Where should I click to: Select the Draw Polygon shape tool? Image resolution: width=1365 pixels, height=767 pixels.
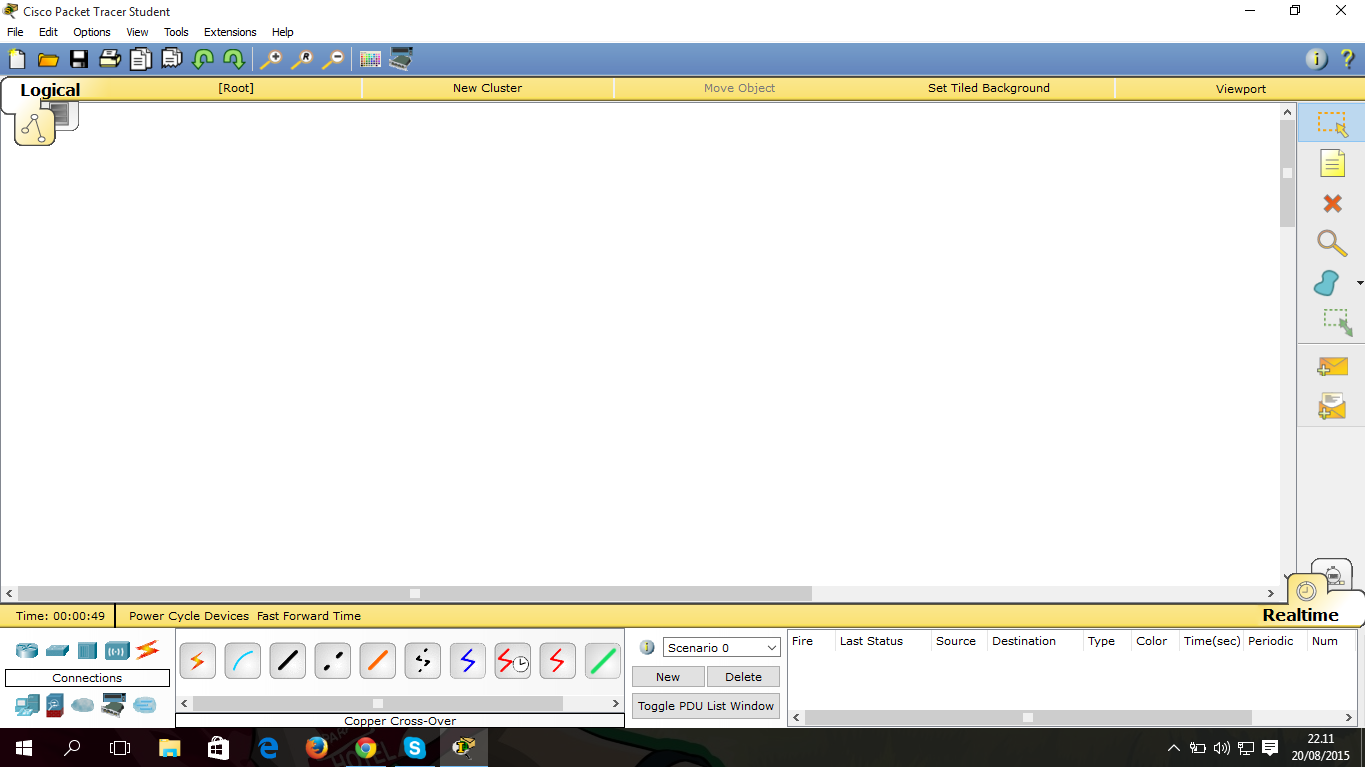tap(1327, 283)
